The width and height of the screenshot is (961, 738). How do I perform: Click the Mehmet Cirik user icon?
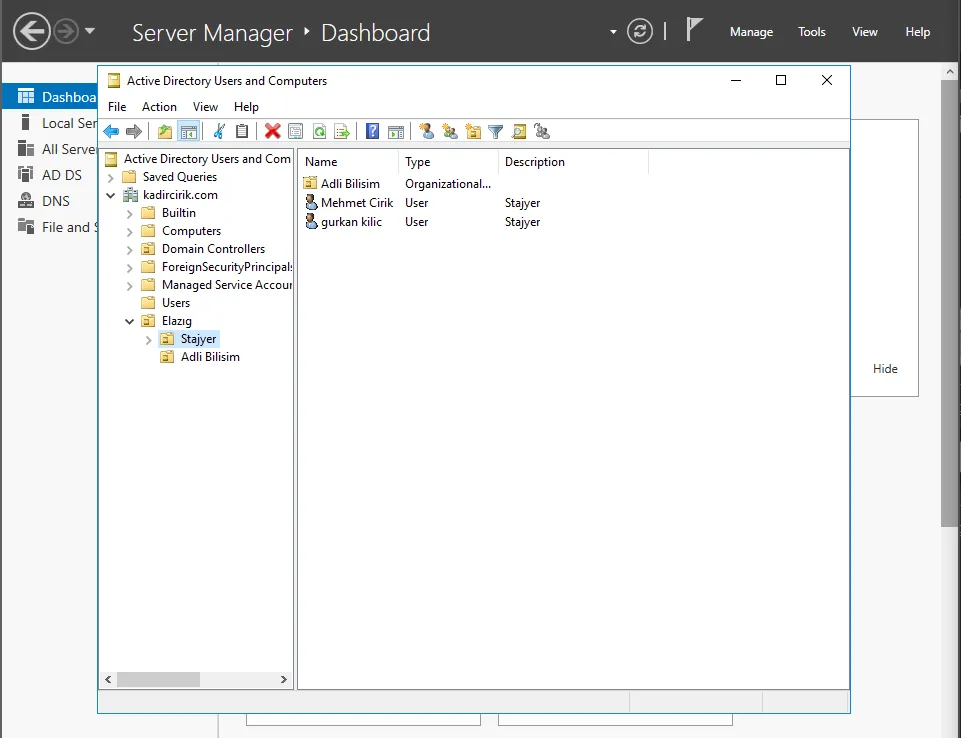(x=311, y=202)
